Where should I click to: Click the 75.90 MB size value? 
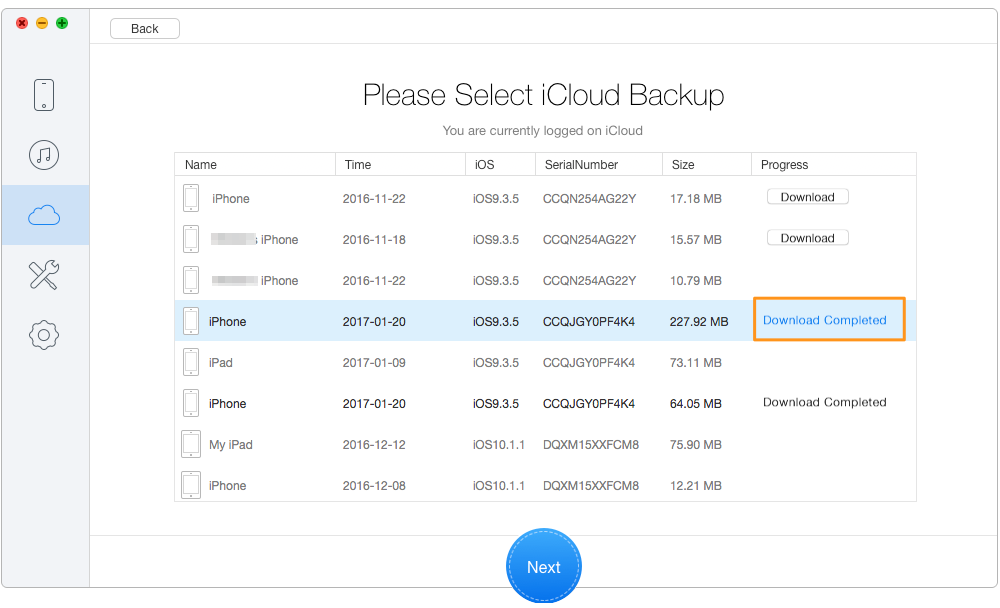(696, 445)
